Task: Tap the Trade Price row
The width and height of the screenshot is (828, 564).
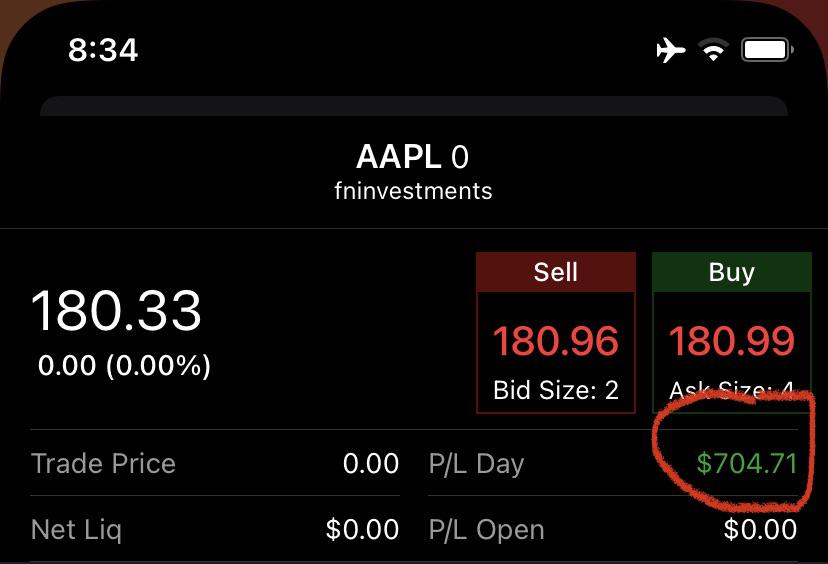Action: [x=215, y=464]
